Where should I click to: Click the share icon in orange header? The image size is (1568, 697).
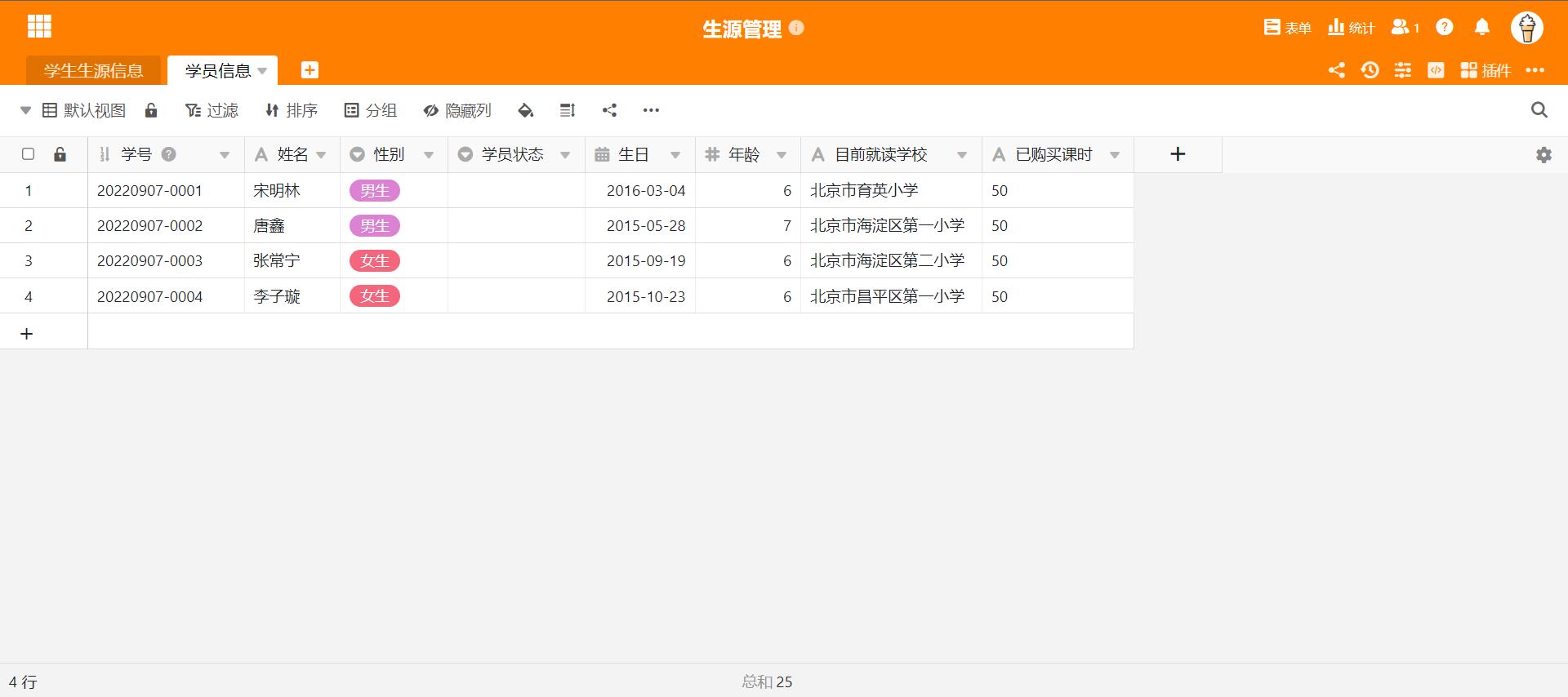[1336, 70]
